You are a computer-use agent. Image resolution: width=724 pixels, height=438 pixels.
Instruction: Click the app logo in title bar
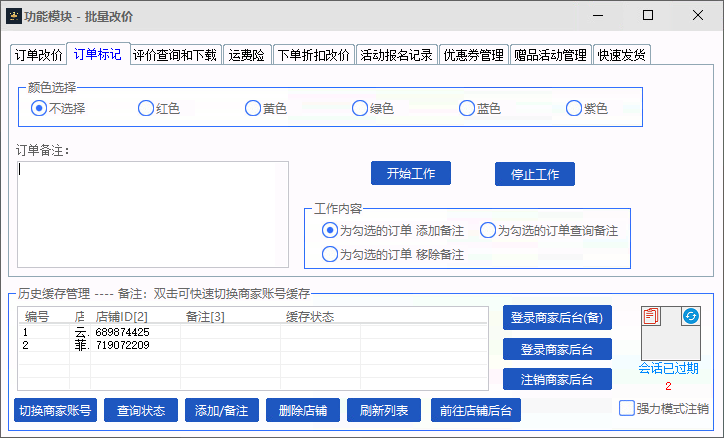point(15,16)
